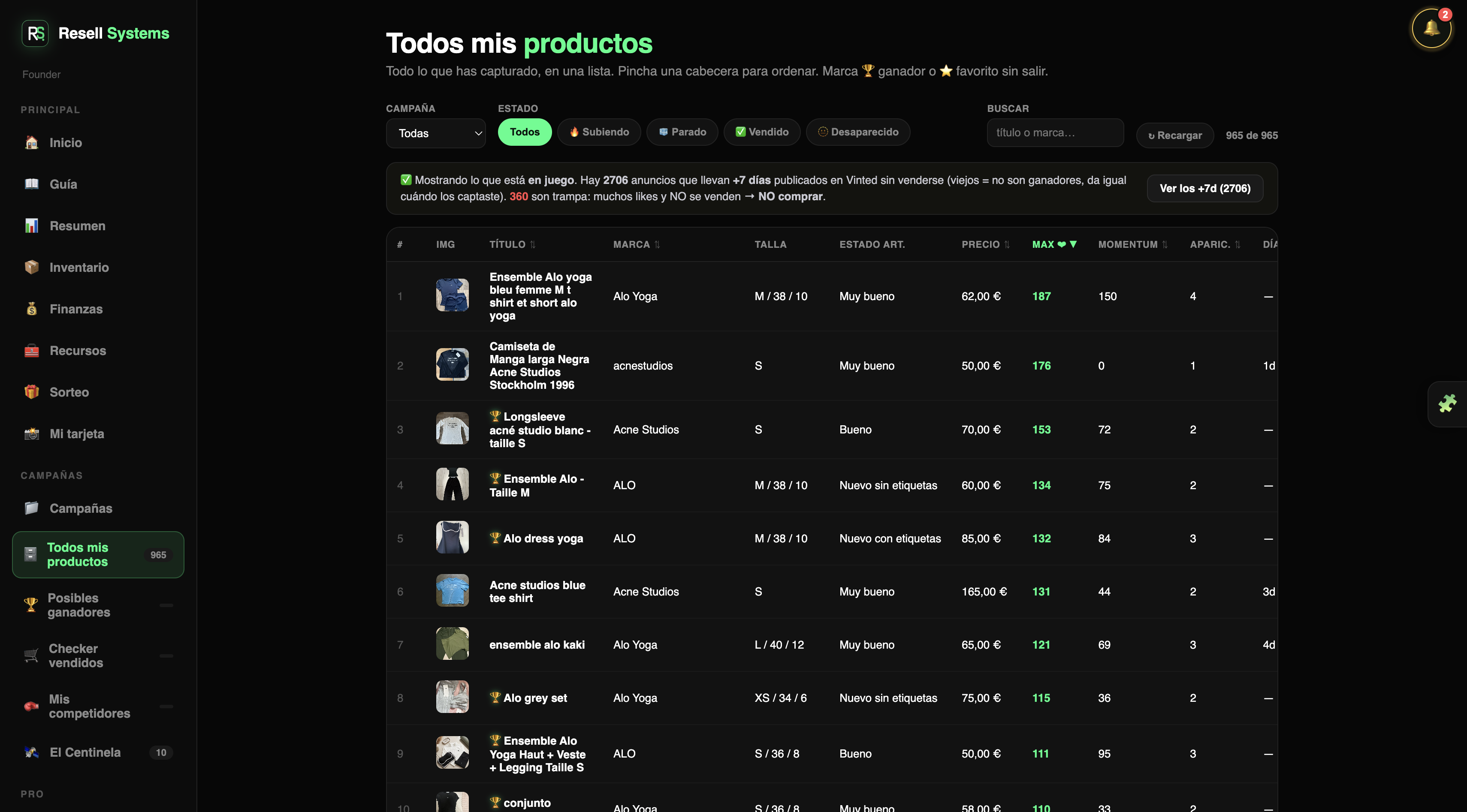The height and width of the screenshot is (812, 1467).
Task: Open El Centinela in sidebar
Action: 98,752
